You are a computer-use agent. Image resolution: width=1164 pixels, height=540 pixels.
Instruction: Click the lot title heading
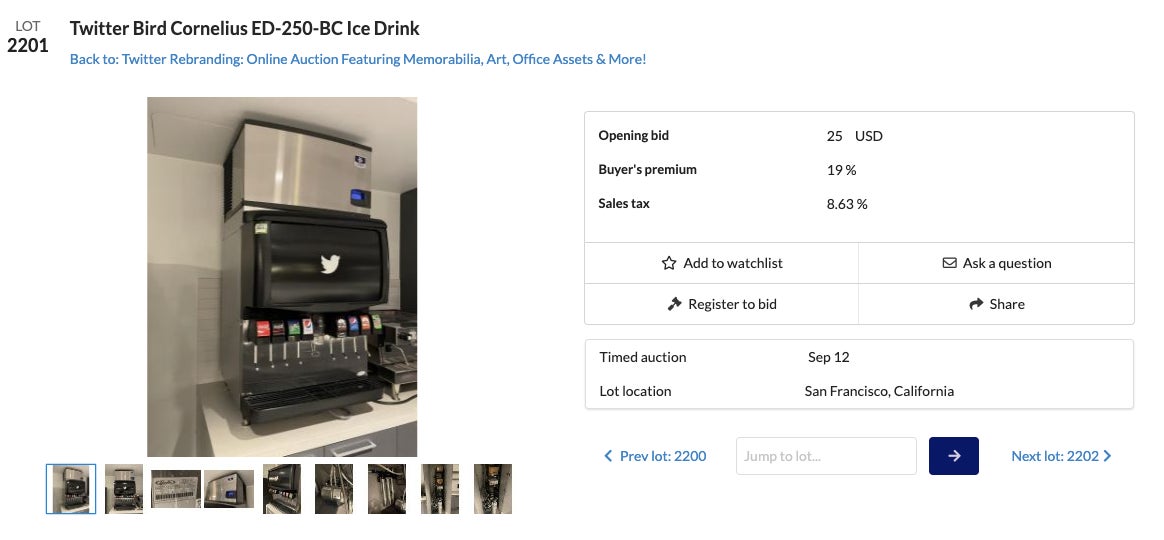[245, 28]
